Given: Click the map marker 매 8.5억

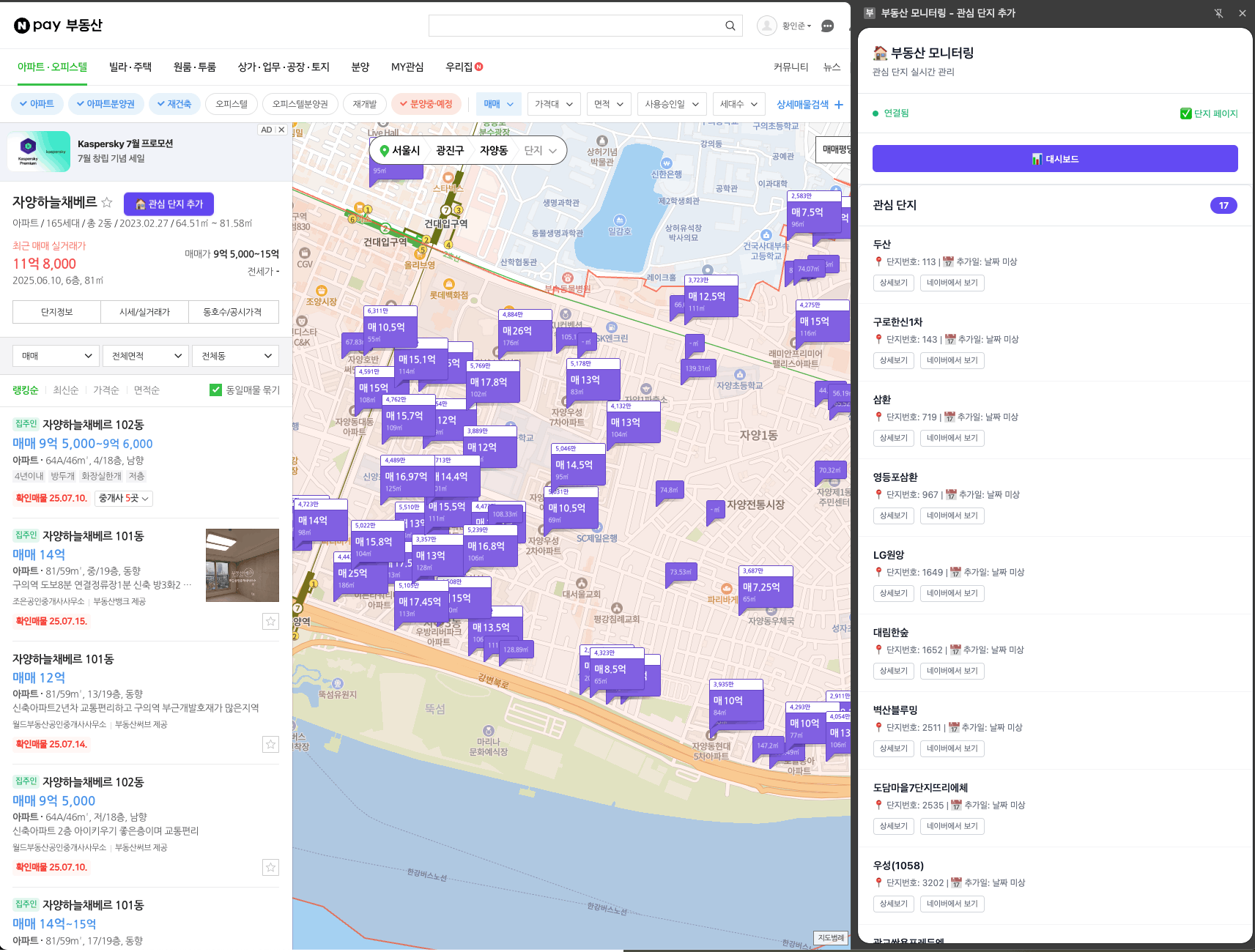Looking at the screenshot, I should pos(618,669).
